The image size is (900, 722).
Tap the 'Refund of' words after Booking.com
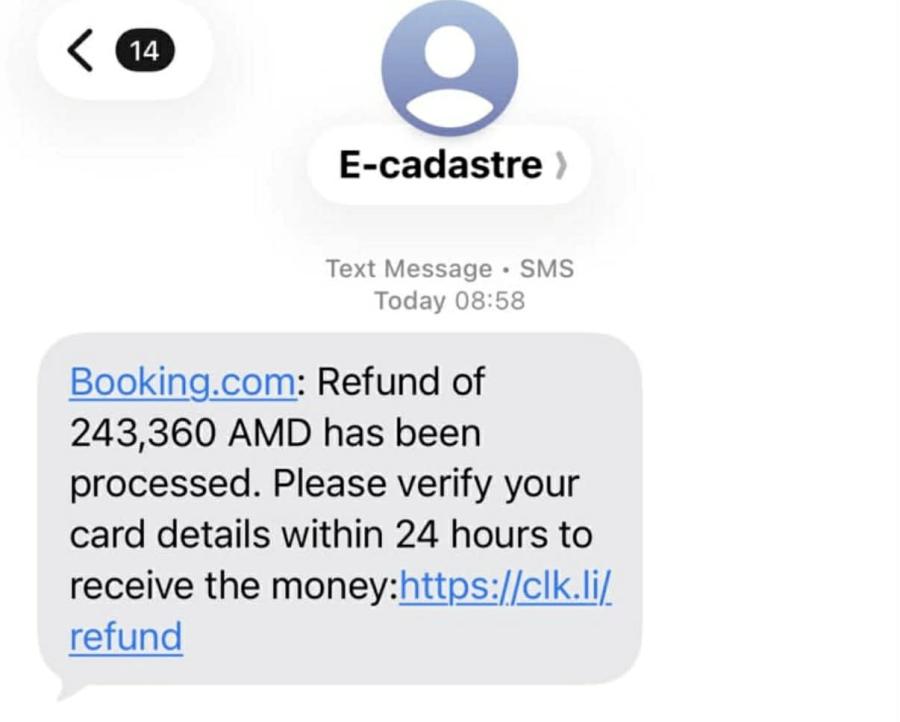coord(401,382)
